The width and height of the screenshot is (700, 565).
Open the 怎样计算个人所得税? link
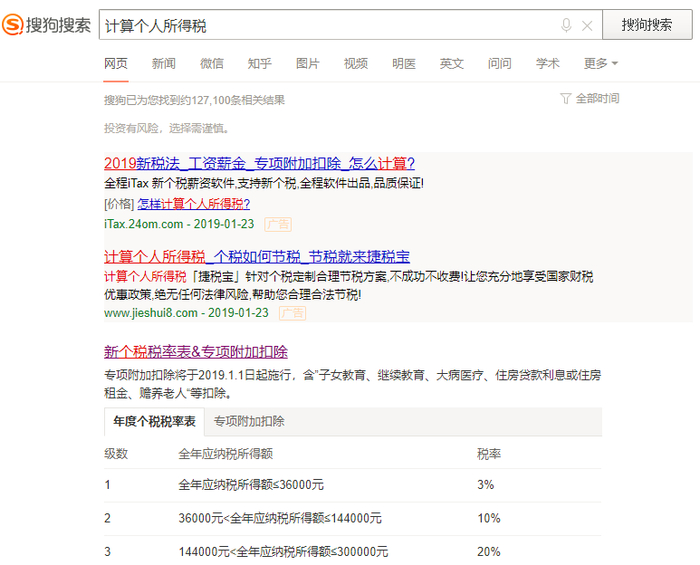[x=193, y=204]
